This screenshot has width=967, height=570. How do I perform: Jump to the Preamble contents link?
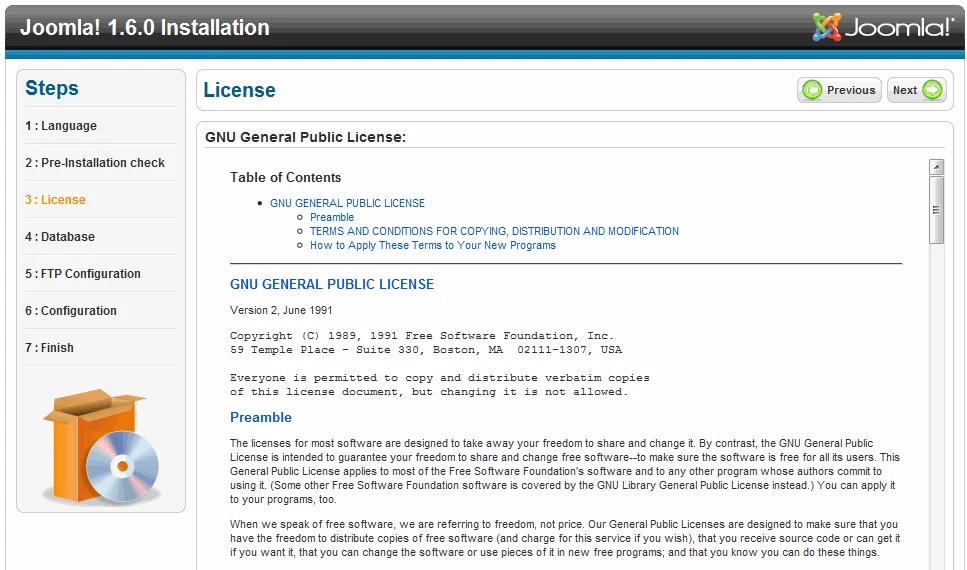[x=332, y=217]
